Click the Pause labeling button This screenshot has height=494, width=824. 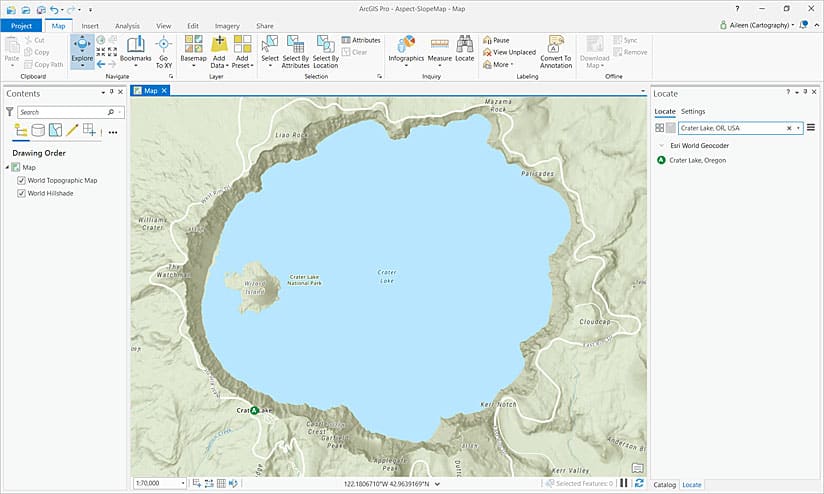(496, 40)
